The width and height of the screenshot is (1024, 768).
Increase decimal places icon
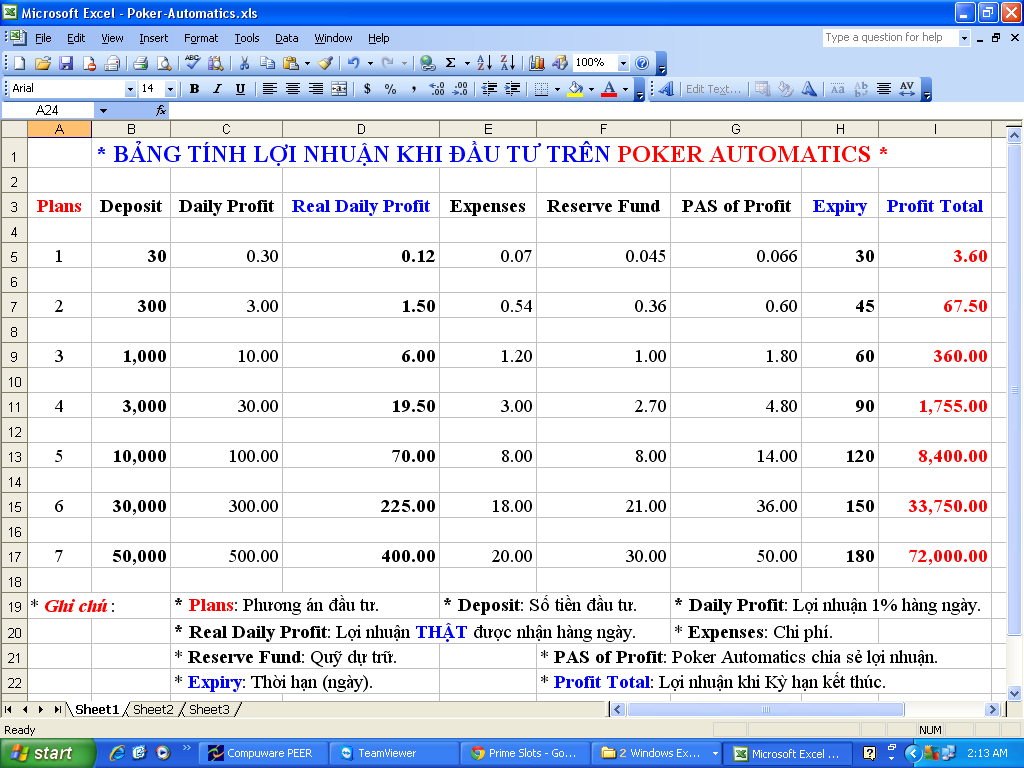point(437,89)
